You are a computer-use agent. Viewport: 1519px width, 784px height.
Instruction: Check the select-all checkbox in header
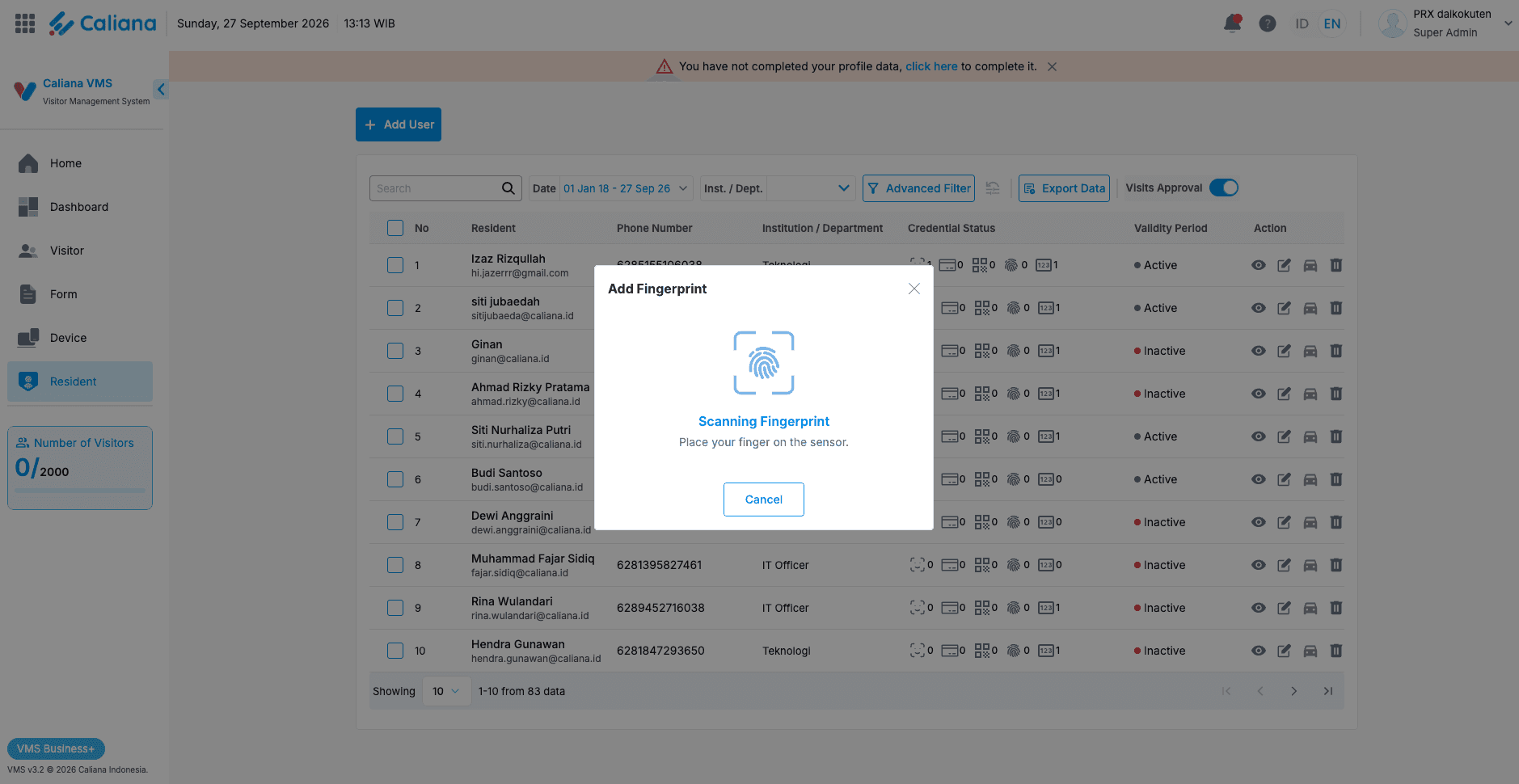(x=395, y=228)
